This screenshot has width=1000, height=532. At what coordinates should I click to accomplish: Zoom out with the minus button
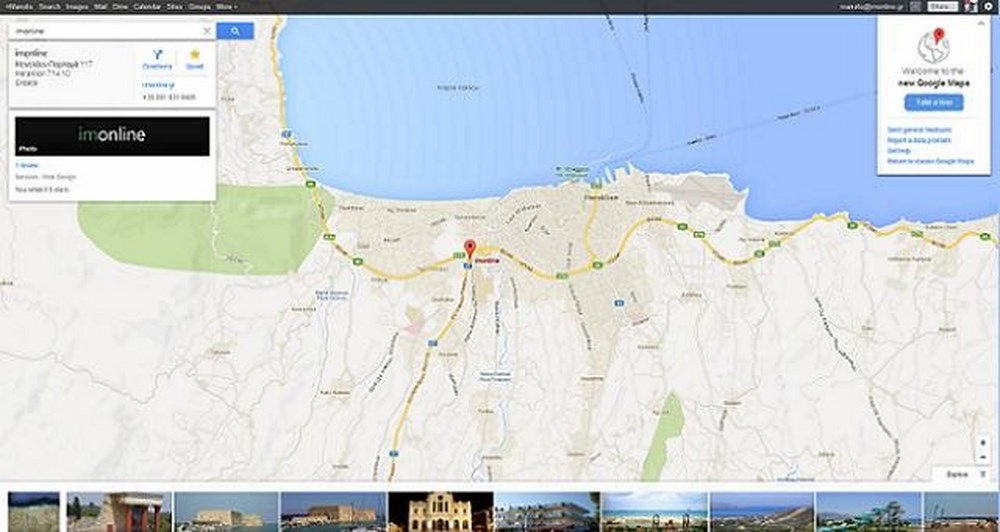[x=983, y=457]
